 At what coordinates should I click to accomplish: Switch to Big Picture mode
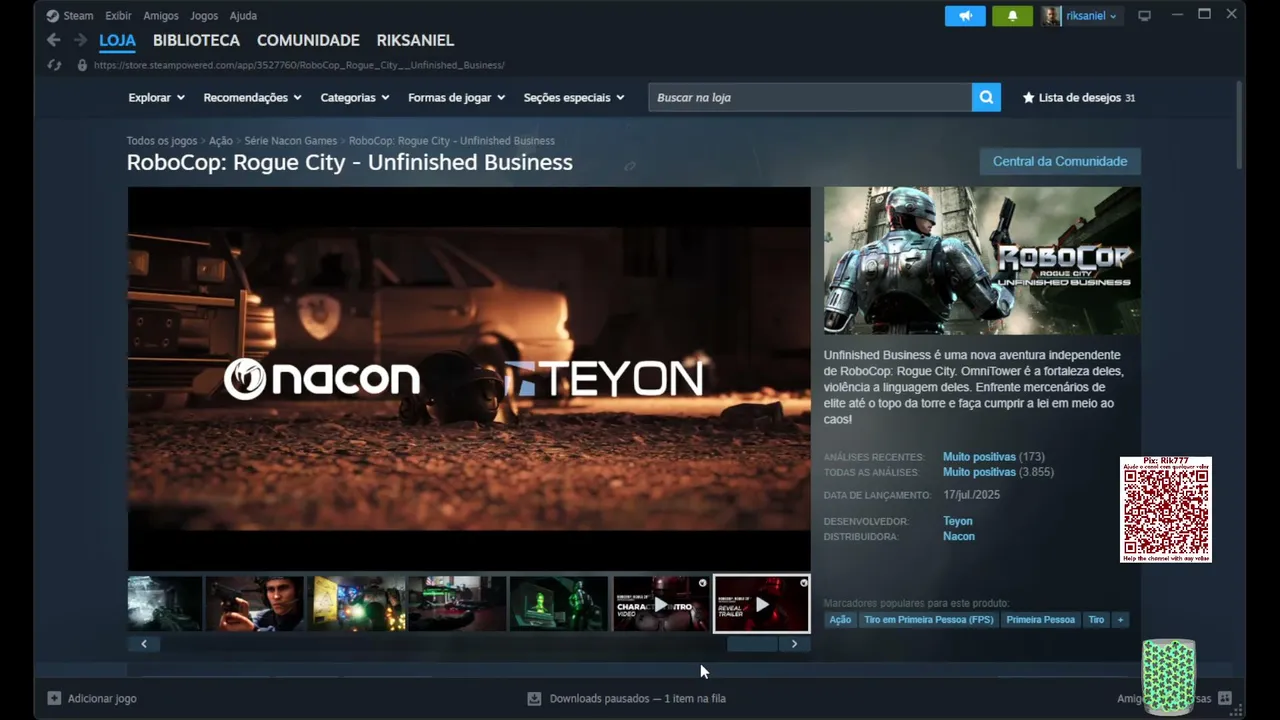coord(1145,16)
